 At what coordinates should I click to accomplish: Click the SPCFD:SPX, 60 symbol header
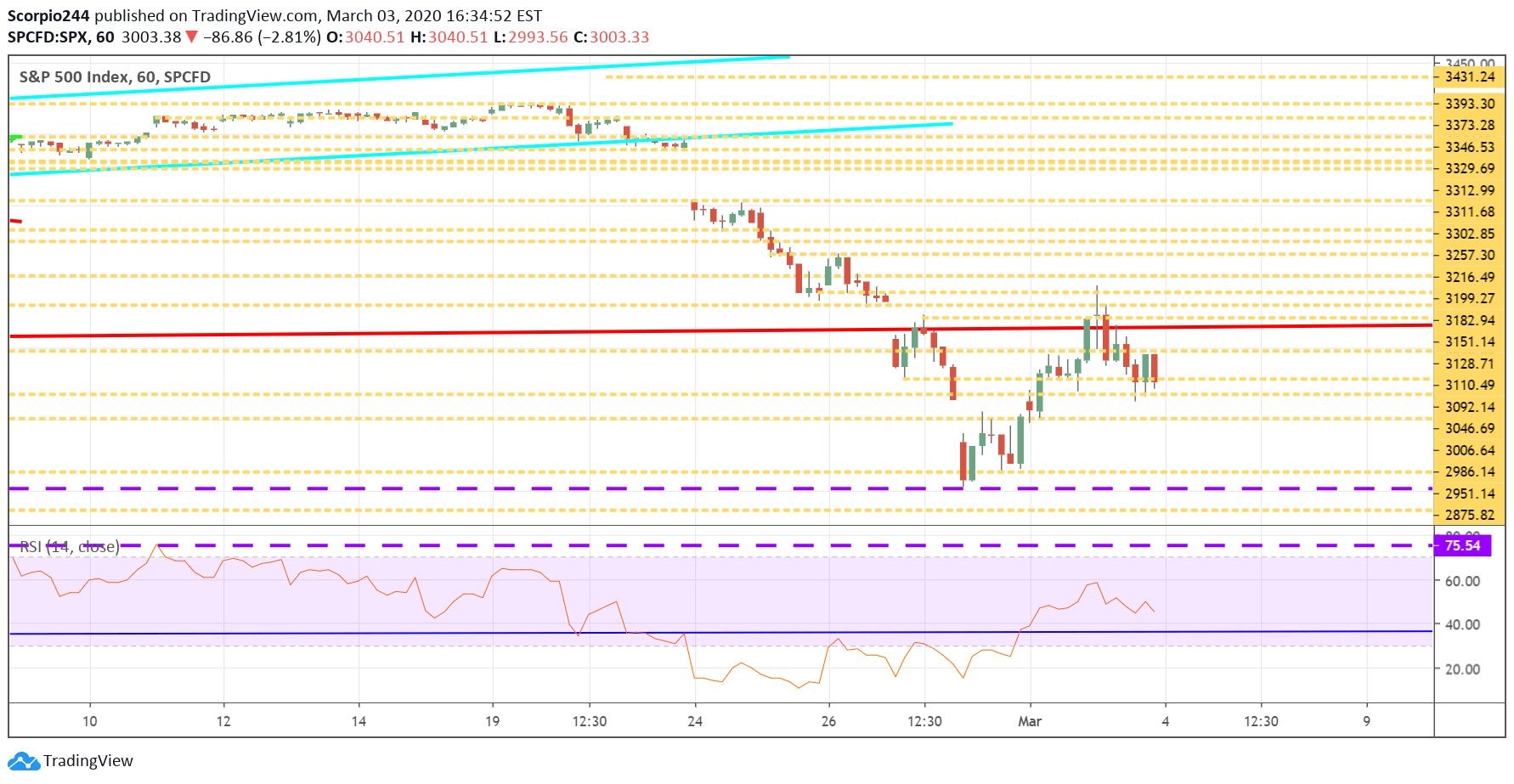coord(61,37)
